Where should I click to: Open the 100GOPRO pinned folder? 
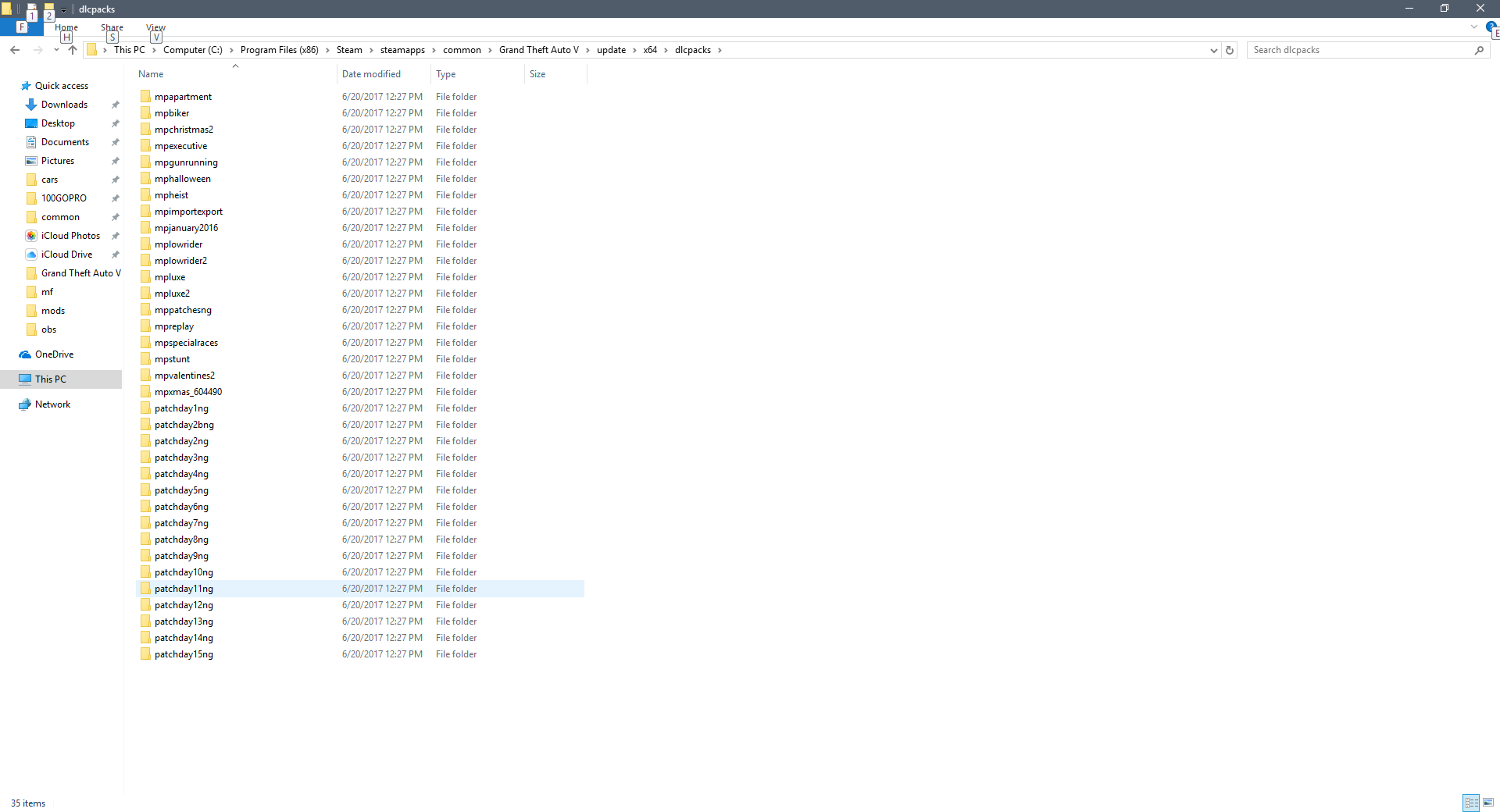63,198
